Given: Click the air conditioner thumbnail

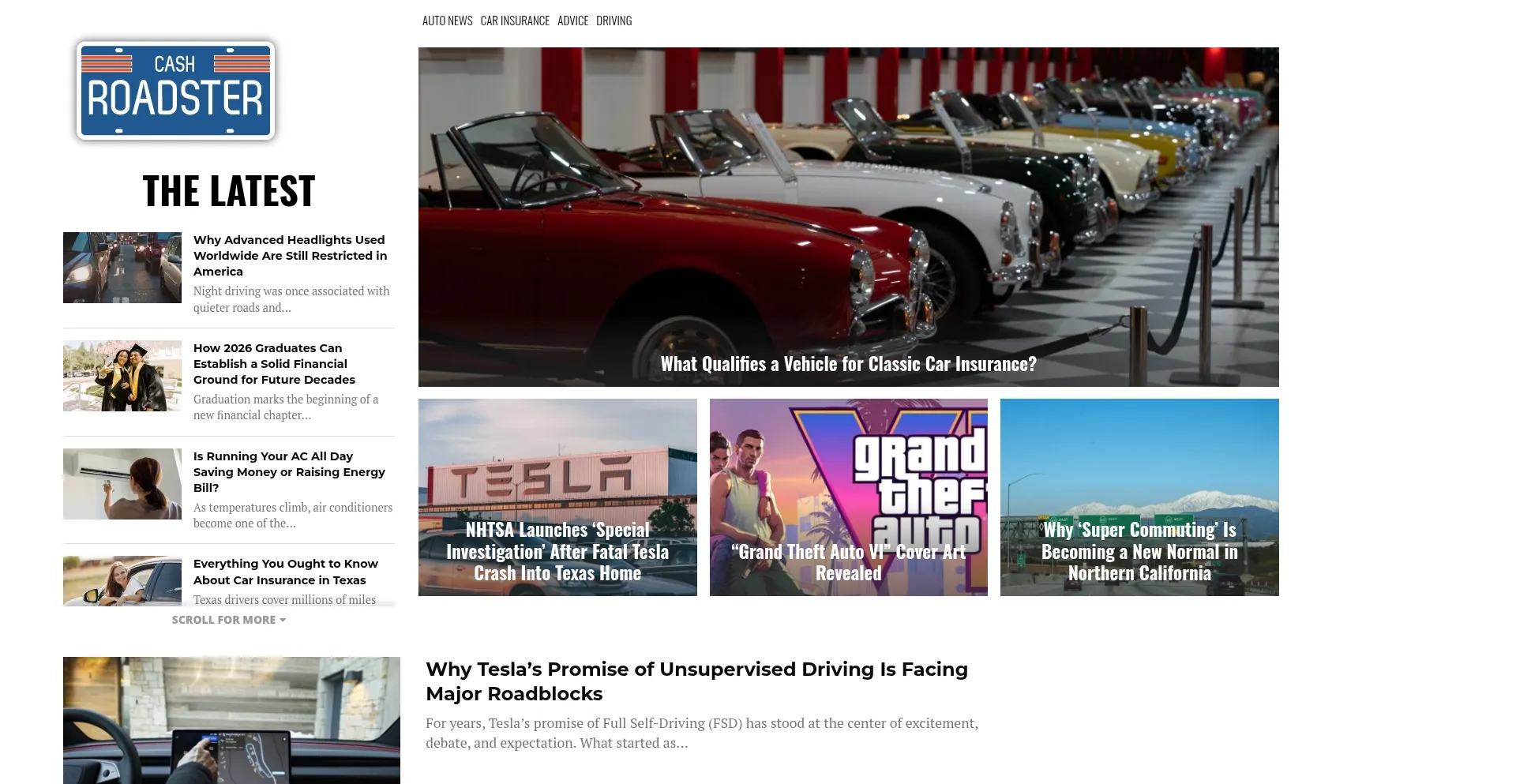Looking at the screenshot, I should pos(122,484).
